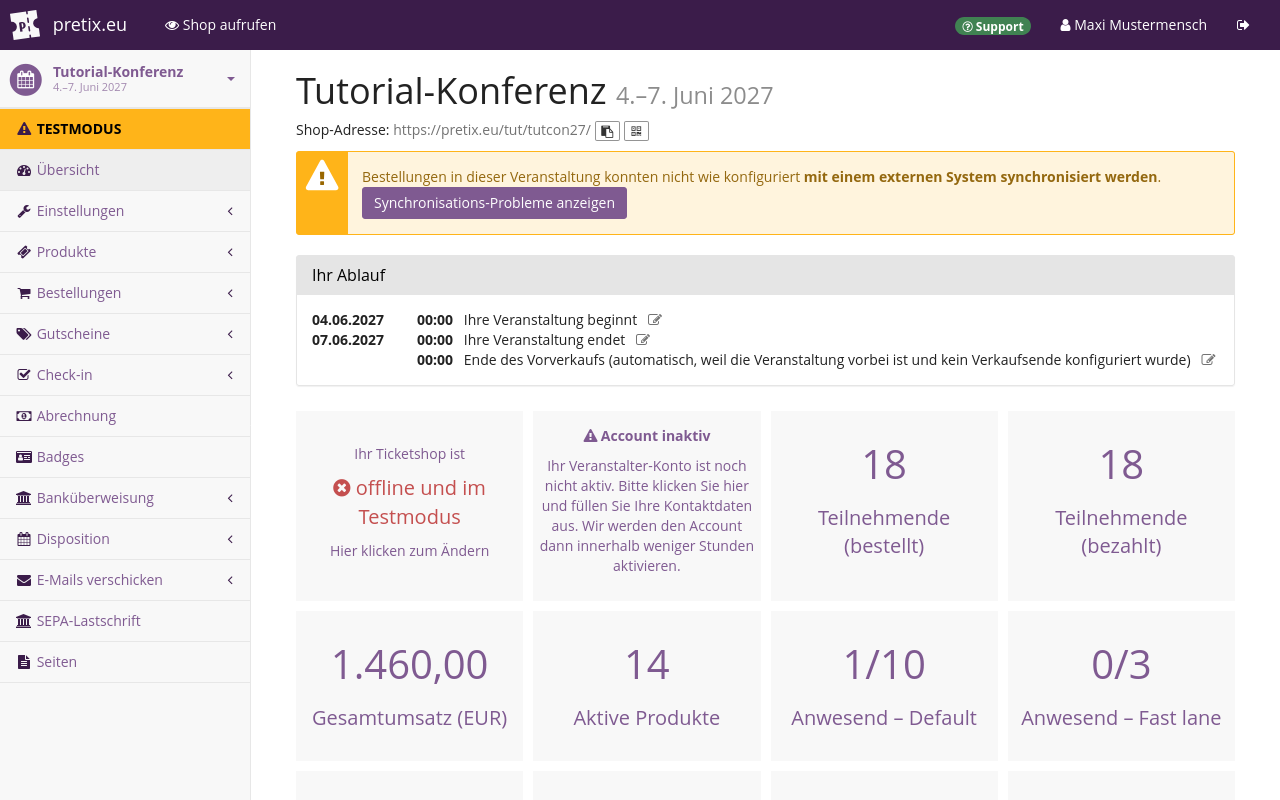Click the Banküberweisung bank icon
This screenshot has height=800, width=1280.
click(24, 498)
